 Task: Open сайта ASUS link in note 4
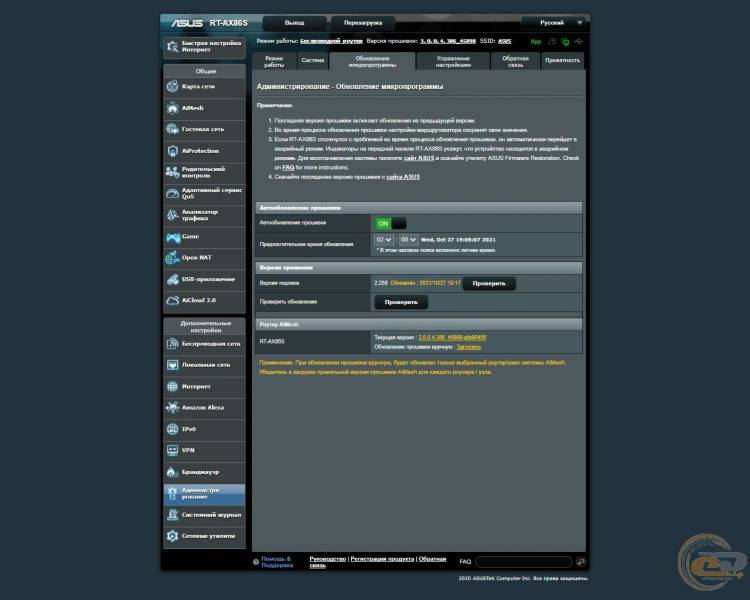(403, 177)
